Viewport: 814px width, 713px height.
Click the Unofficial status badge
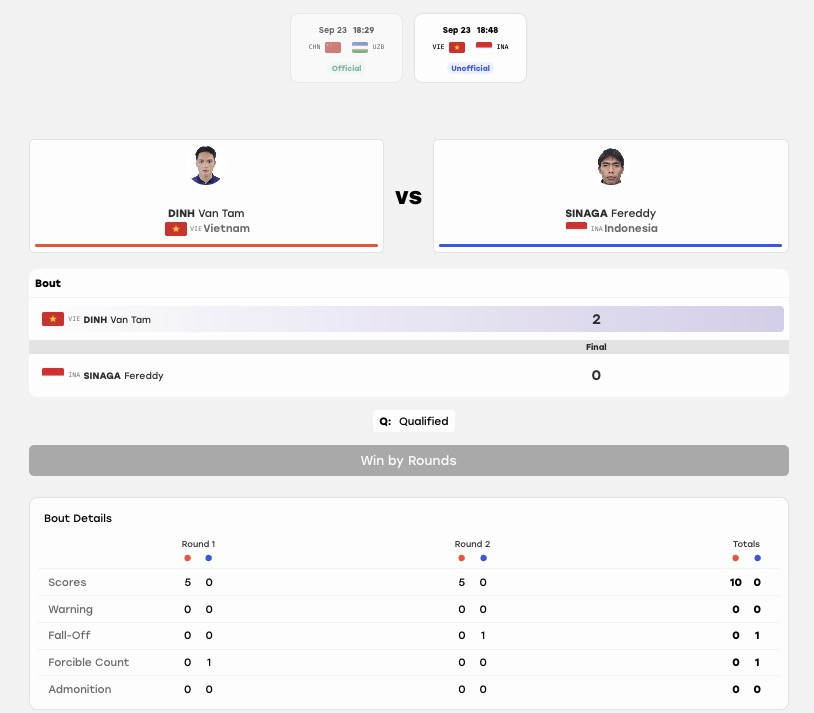coord(470,68)
